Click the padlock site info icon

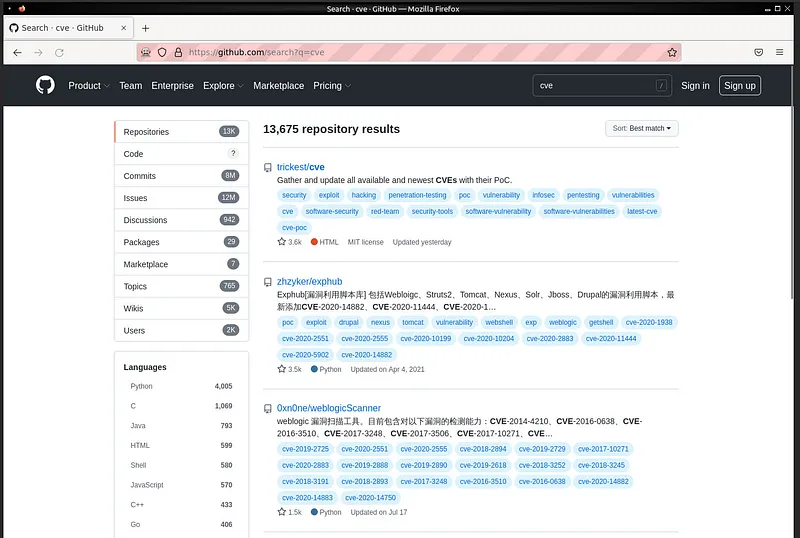coord(178,52)
